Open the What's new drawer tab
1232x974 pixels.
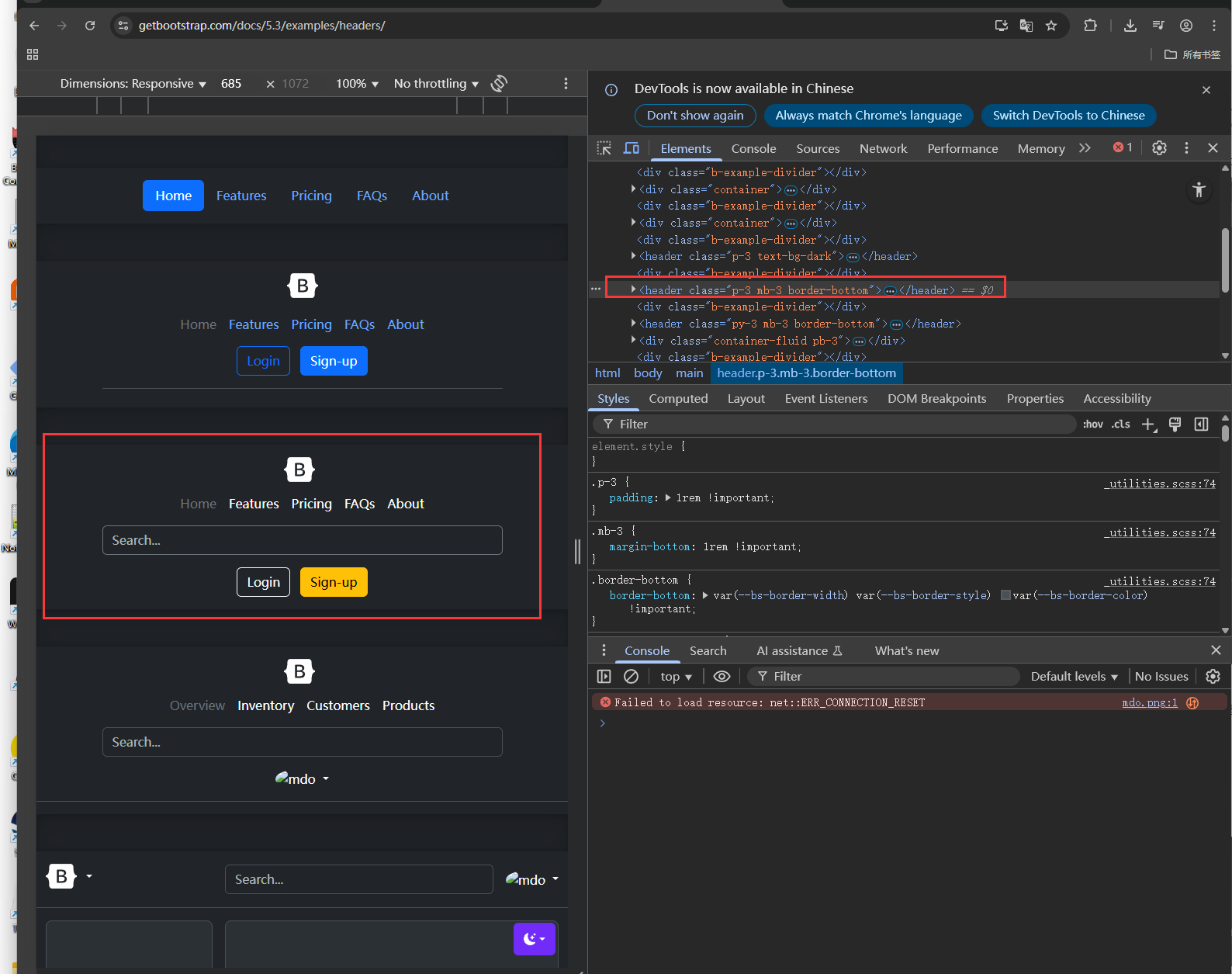(x=907, y=651)
